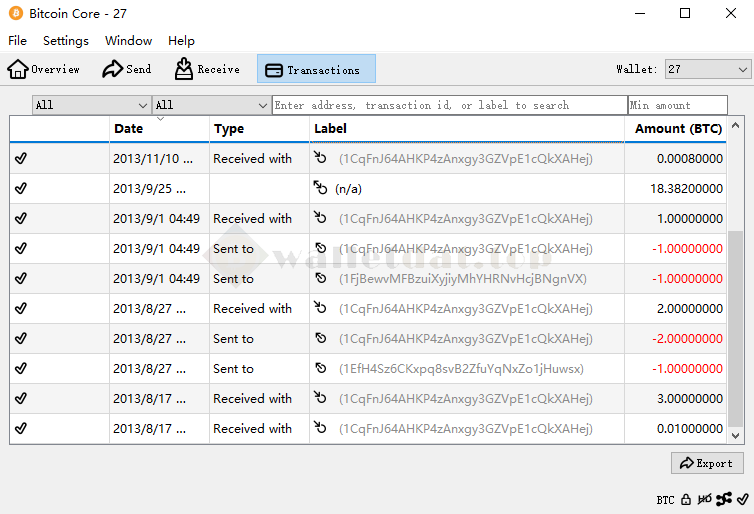Click the network connections icon
754x514 pixels.
point(724,499)
